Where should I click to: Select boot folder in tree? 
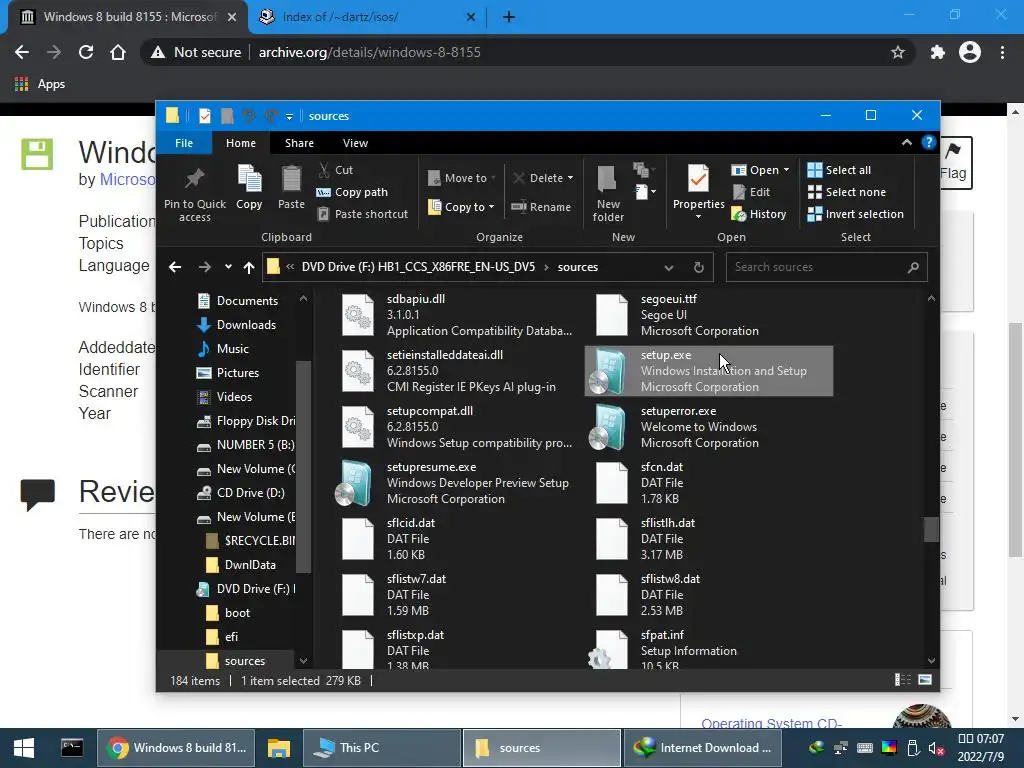point(228,613)
